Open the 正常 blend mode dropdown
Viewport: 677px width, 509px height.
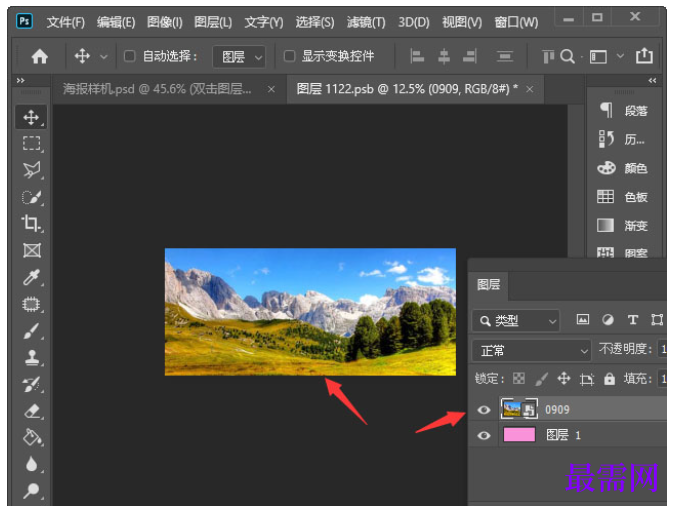tap(531, 350)
